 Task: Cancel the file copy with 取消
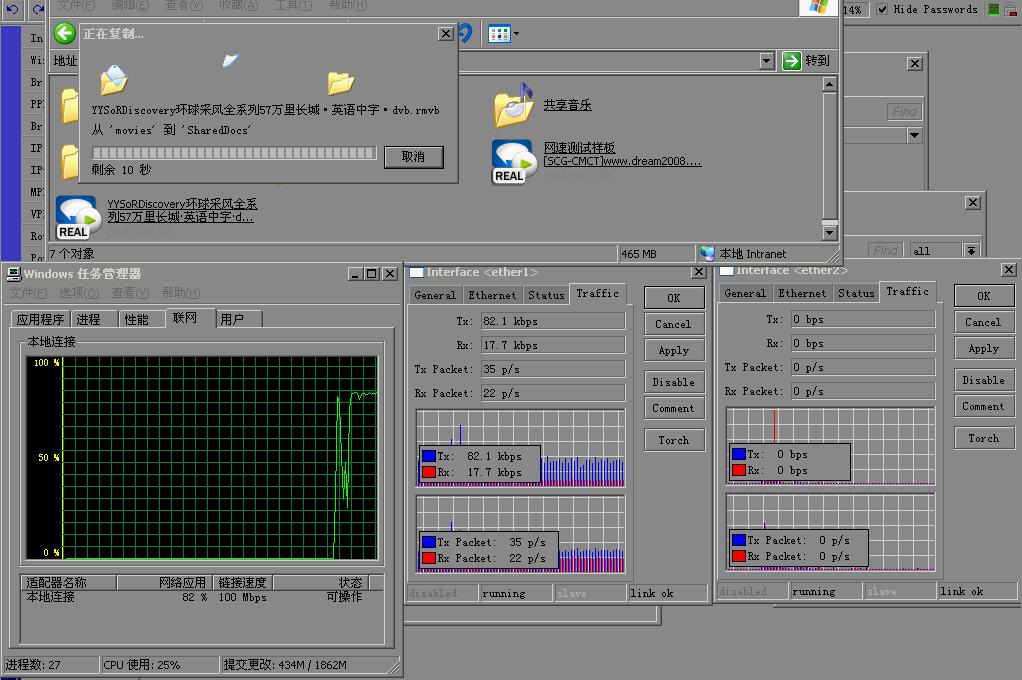pos(413,156)
